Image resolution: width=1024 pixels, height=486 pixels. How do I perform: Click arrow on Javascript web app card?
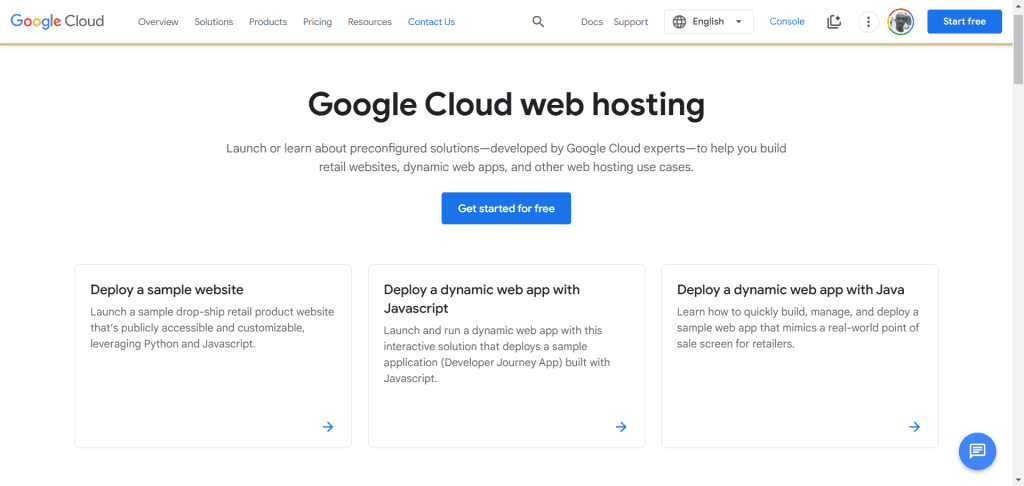click(x=621, y=427)
